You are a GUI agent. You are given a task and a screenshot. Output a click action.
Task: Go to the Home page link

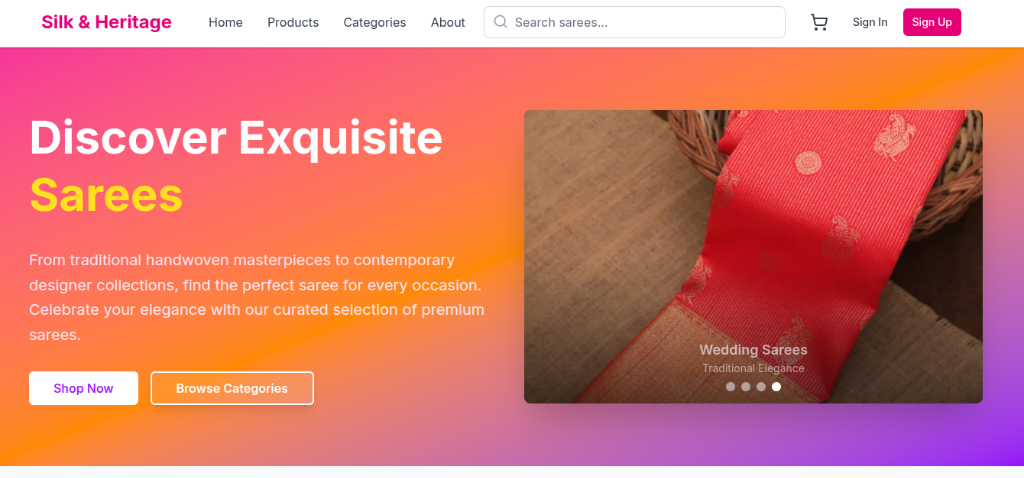(x=225, y=22)
